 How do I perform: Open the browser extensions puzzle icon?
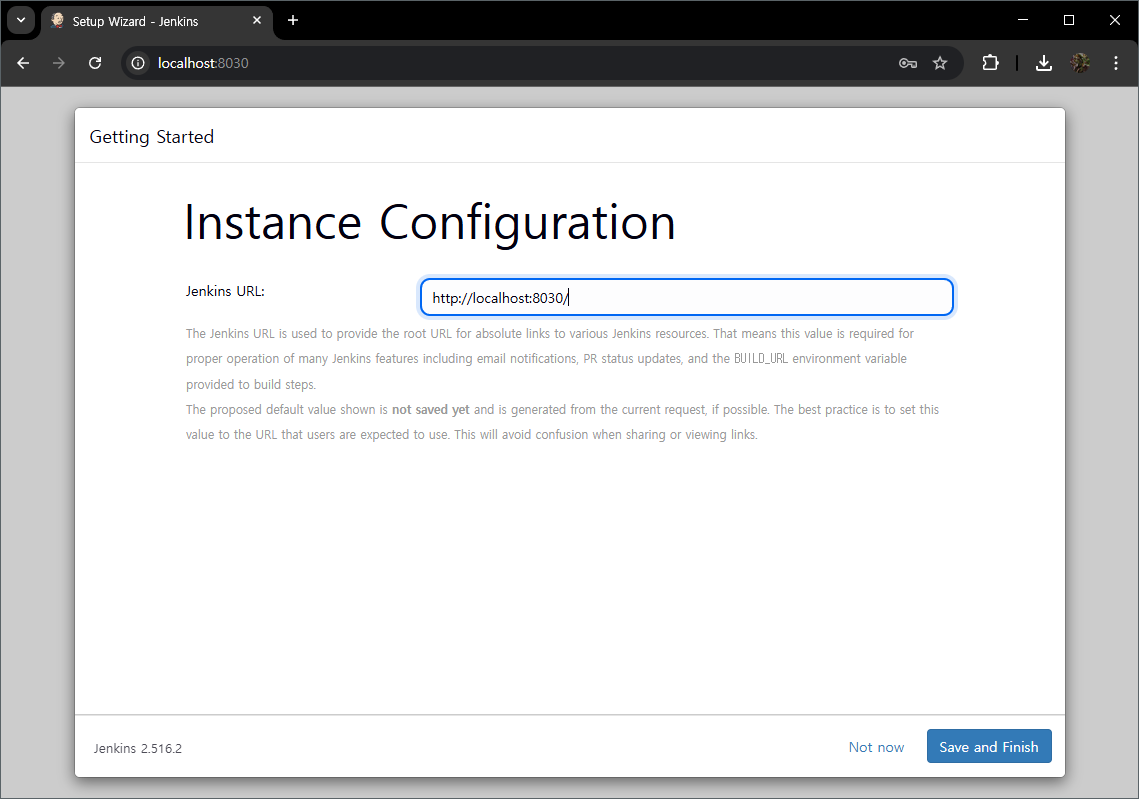[x=990, y=63]
